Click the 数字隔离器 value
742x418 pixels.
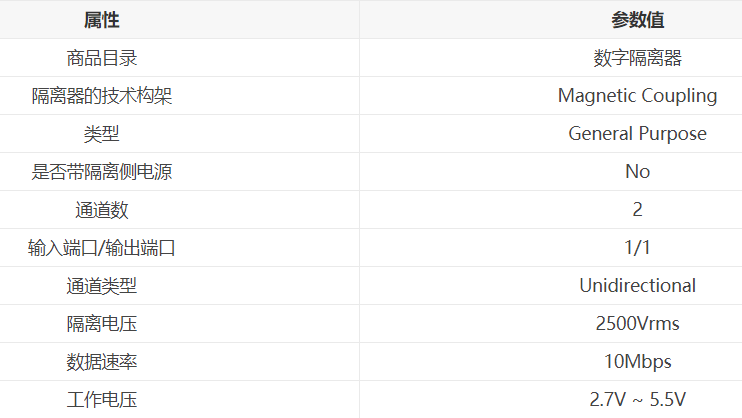tap(637, 58)
